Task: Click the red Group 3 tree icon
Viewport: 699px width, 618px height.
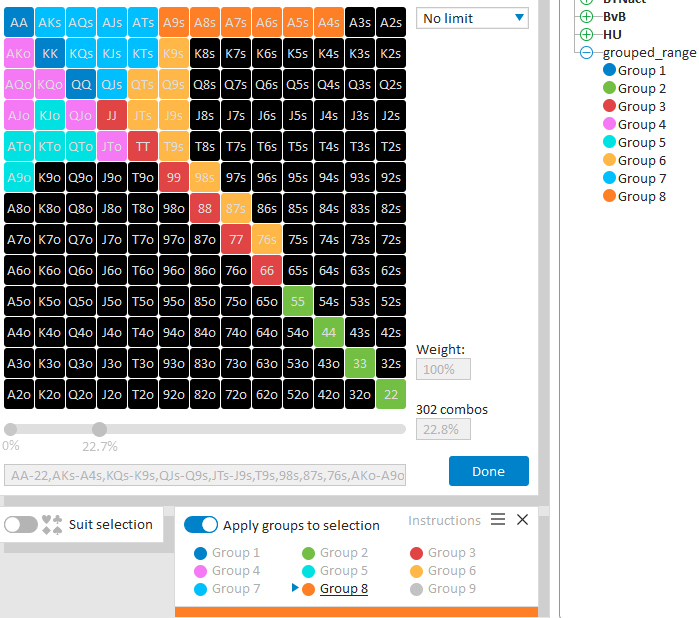Action: (609, 106)
